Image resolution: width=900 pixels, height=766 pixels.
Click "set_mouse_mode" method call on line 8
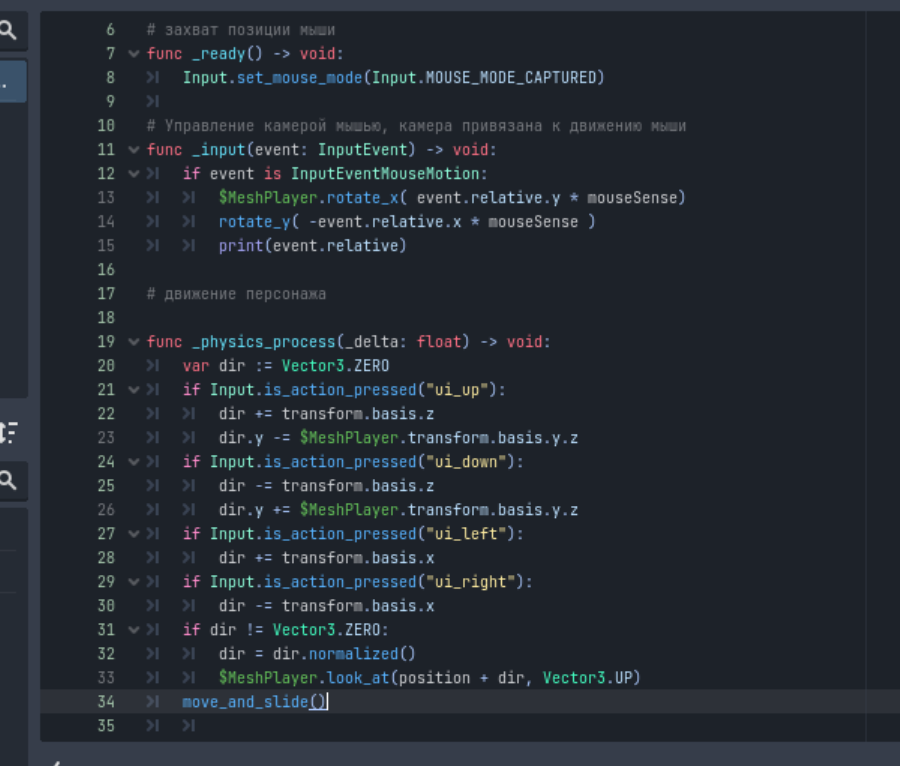click(300, 77)
